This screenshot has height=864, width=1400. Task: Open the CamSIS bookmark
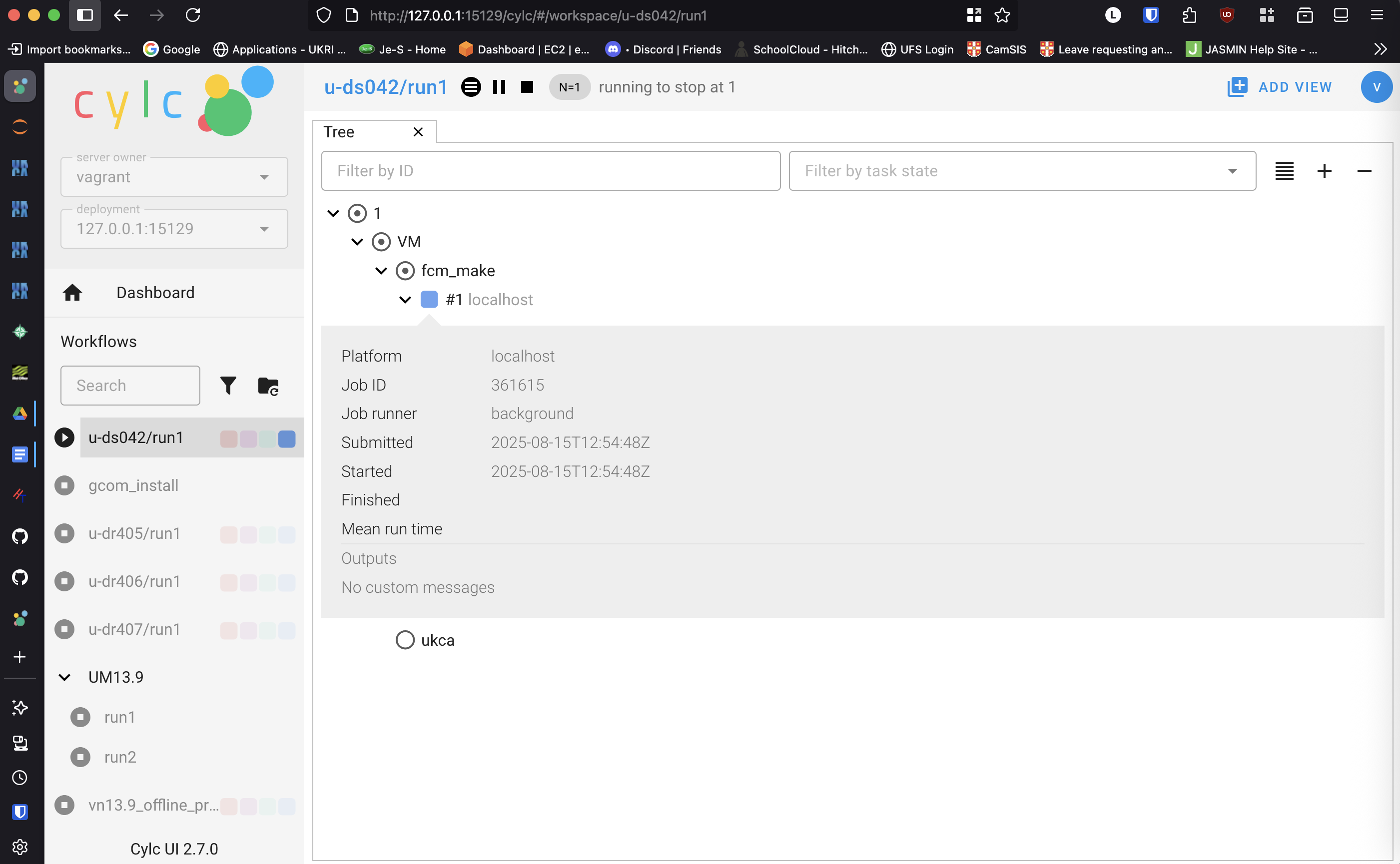(x=996, y=50)
